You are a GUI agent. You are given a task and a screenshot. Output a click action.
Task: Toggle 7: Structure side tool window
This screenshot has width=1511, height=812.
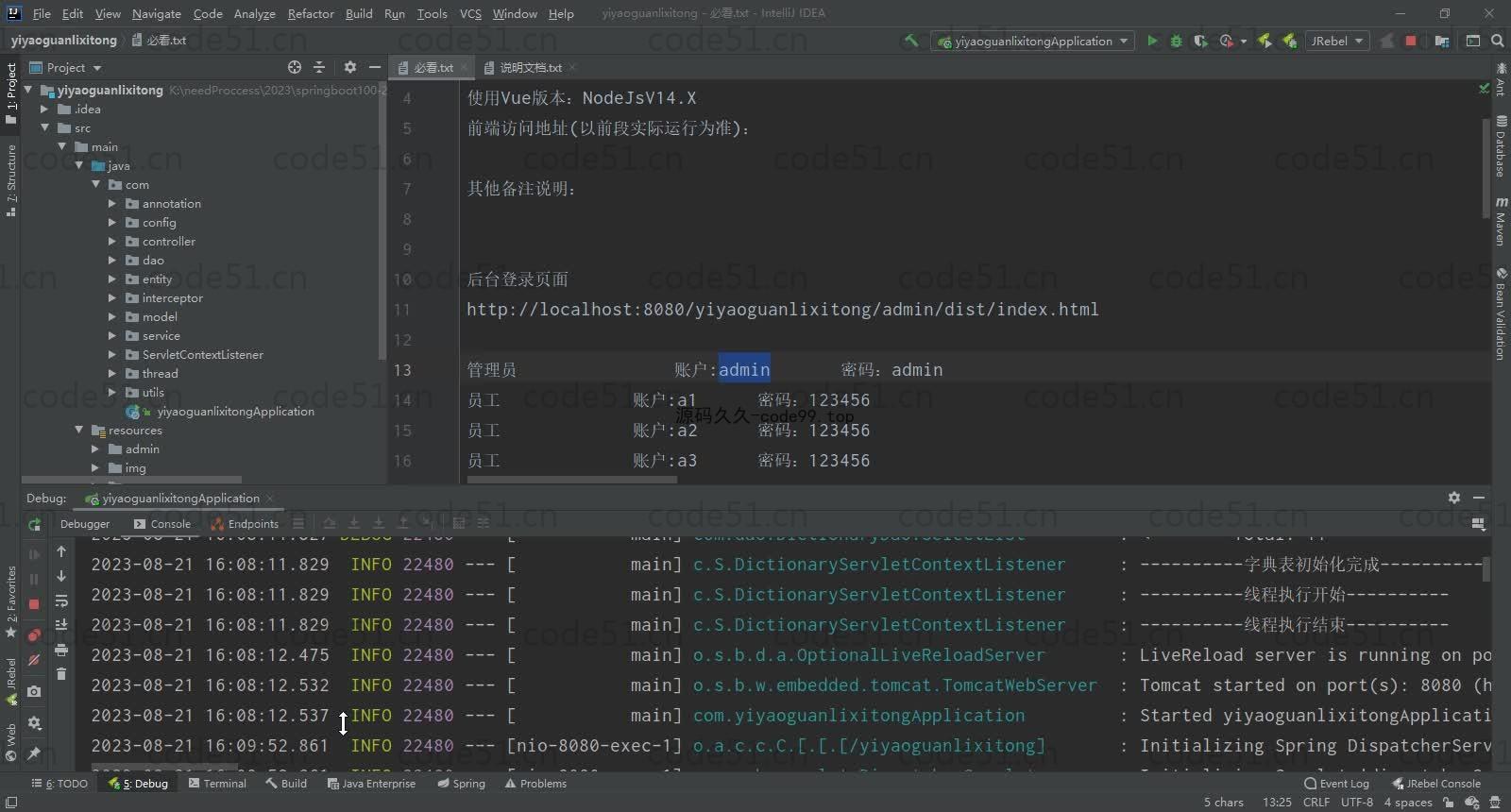point(11,180)
